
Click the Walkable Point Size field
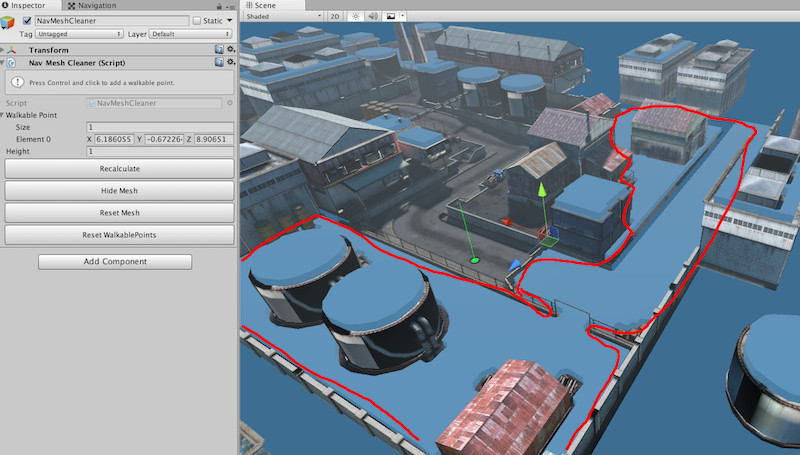click(x=160, y=127)
